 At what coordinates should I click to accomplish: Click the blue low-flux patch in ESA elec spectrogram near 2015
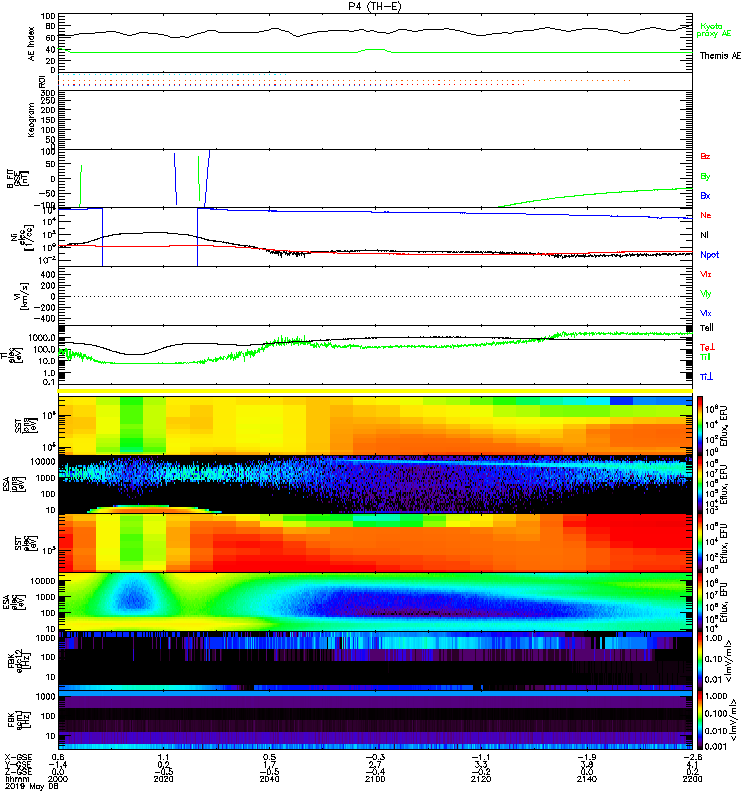point(133,595)
